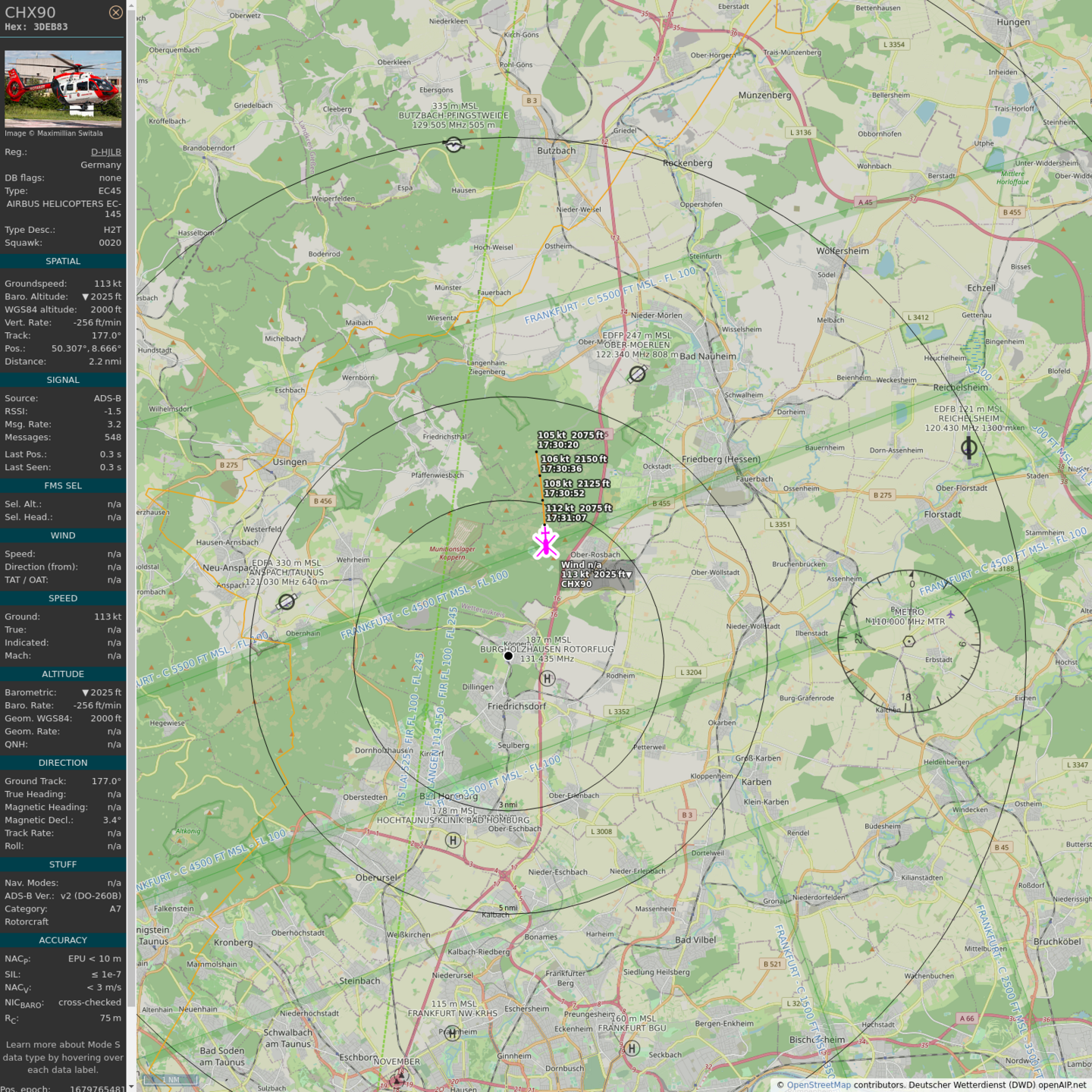Click the Frankfurt NW-KRHS heliport H icon
Screen dimensions: 1092x1092
[x=452, y=1033]
